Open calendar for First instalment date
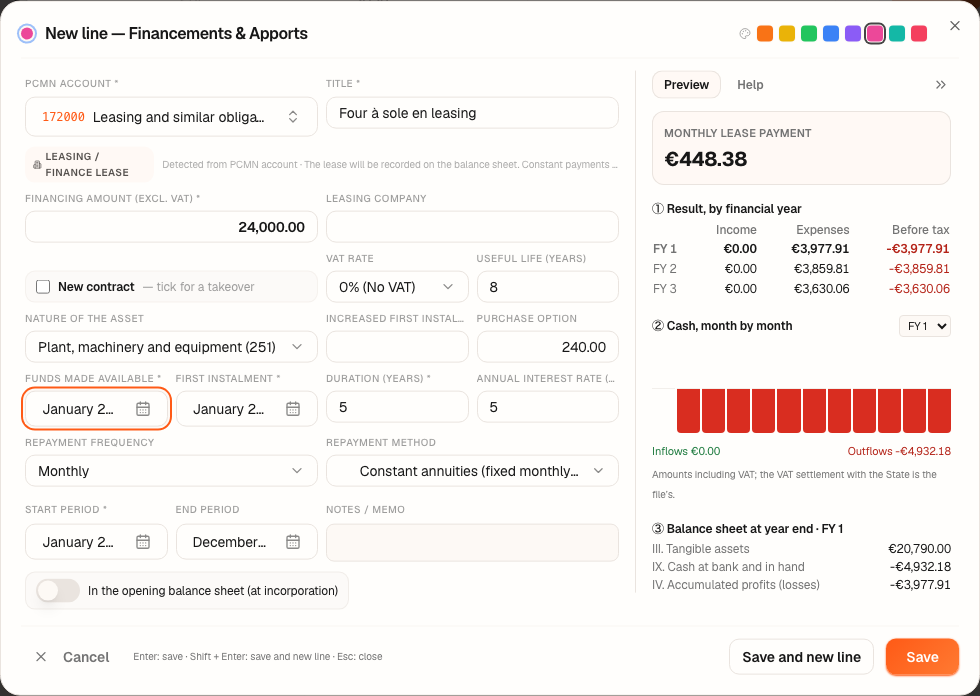Viewport: 980px width, 696px height. click(293, 409)
